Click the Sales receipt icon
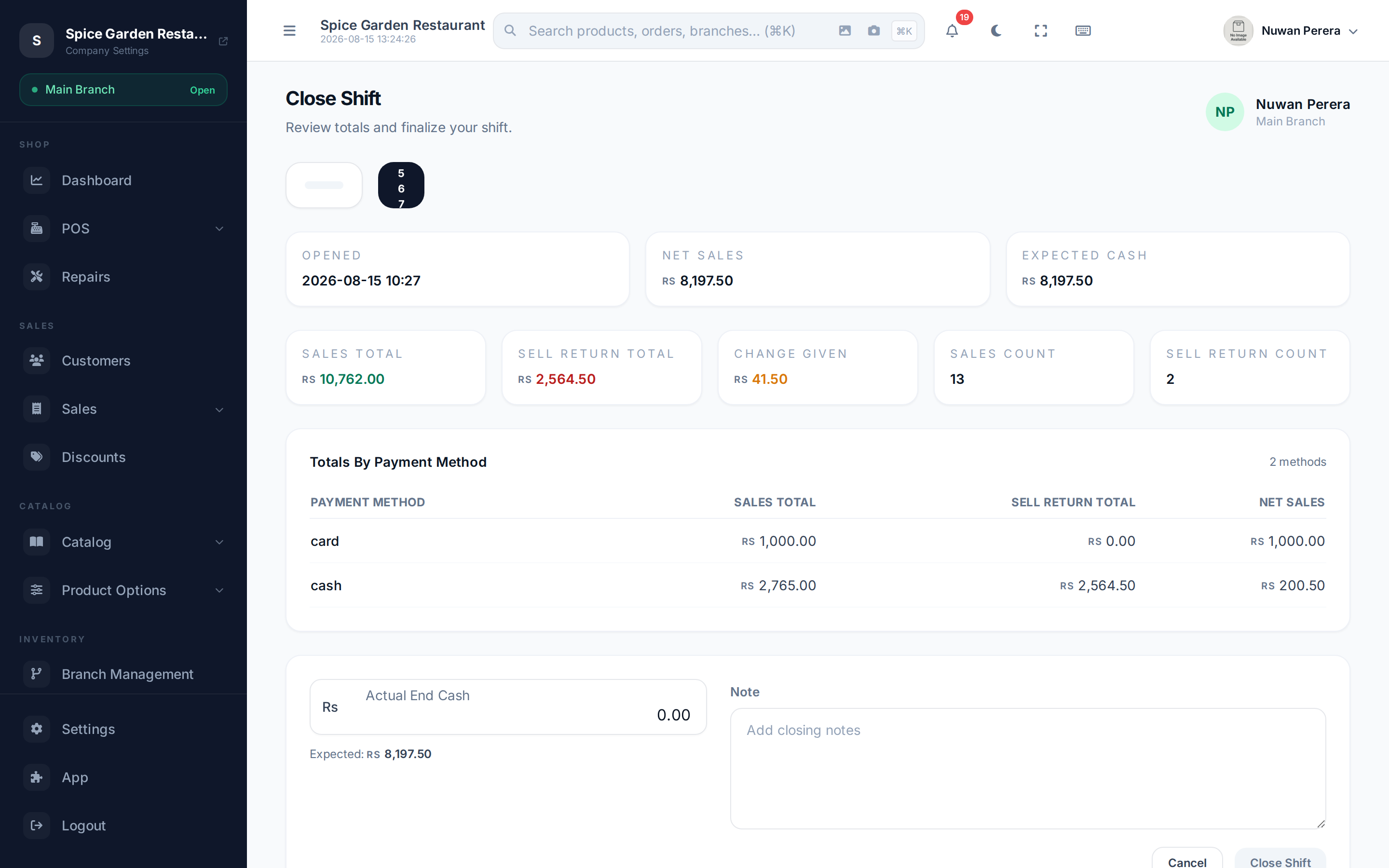The height and width of the screenshot is (868, 1389). [x=36, y=409]
